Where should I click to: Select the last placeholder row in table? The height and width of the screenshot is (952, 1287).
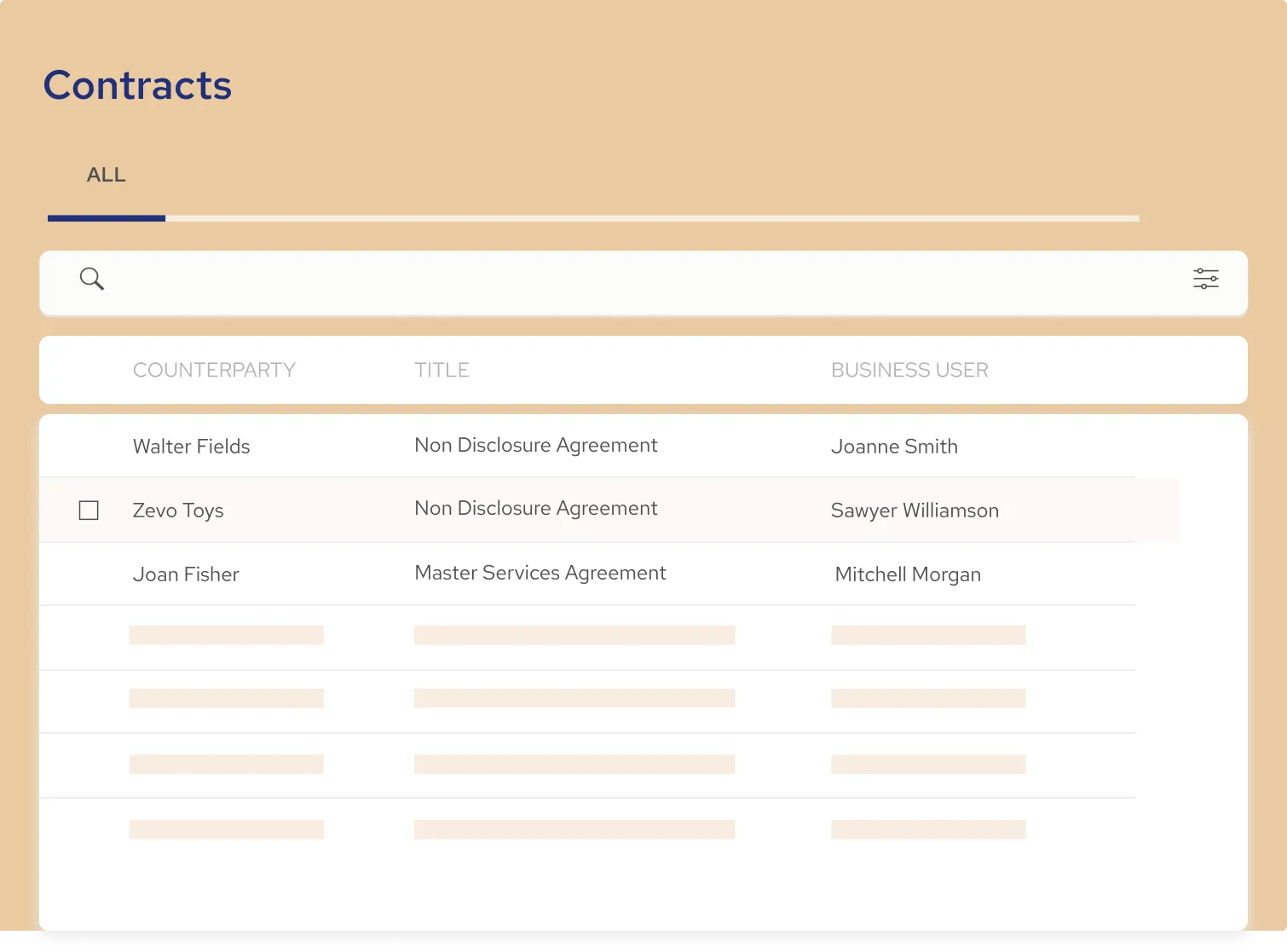coord(574,829)
